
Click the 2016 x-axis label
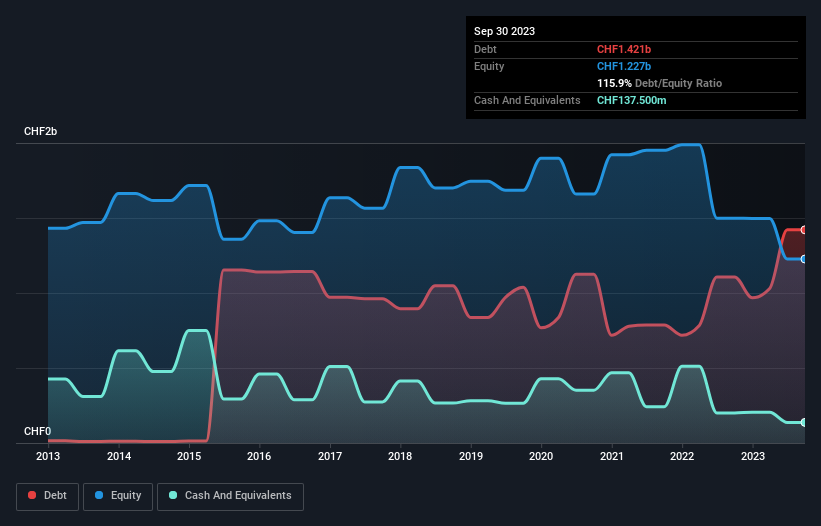(x=259, y=456)
